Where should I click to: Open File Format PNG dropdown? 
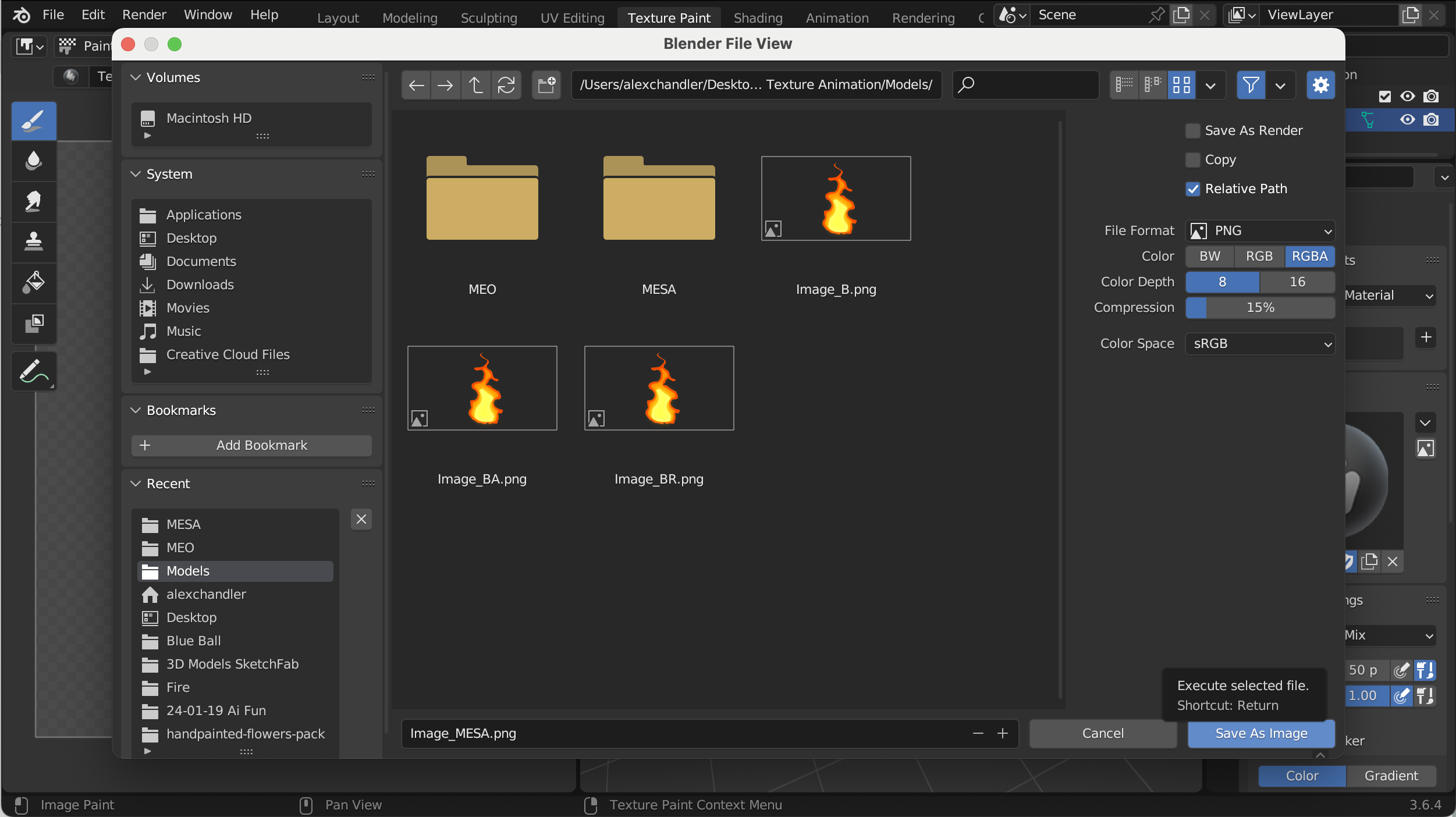point(1260,231)
